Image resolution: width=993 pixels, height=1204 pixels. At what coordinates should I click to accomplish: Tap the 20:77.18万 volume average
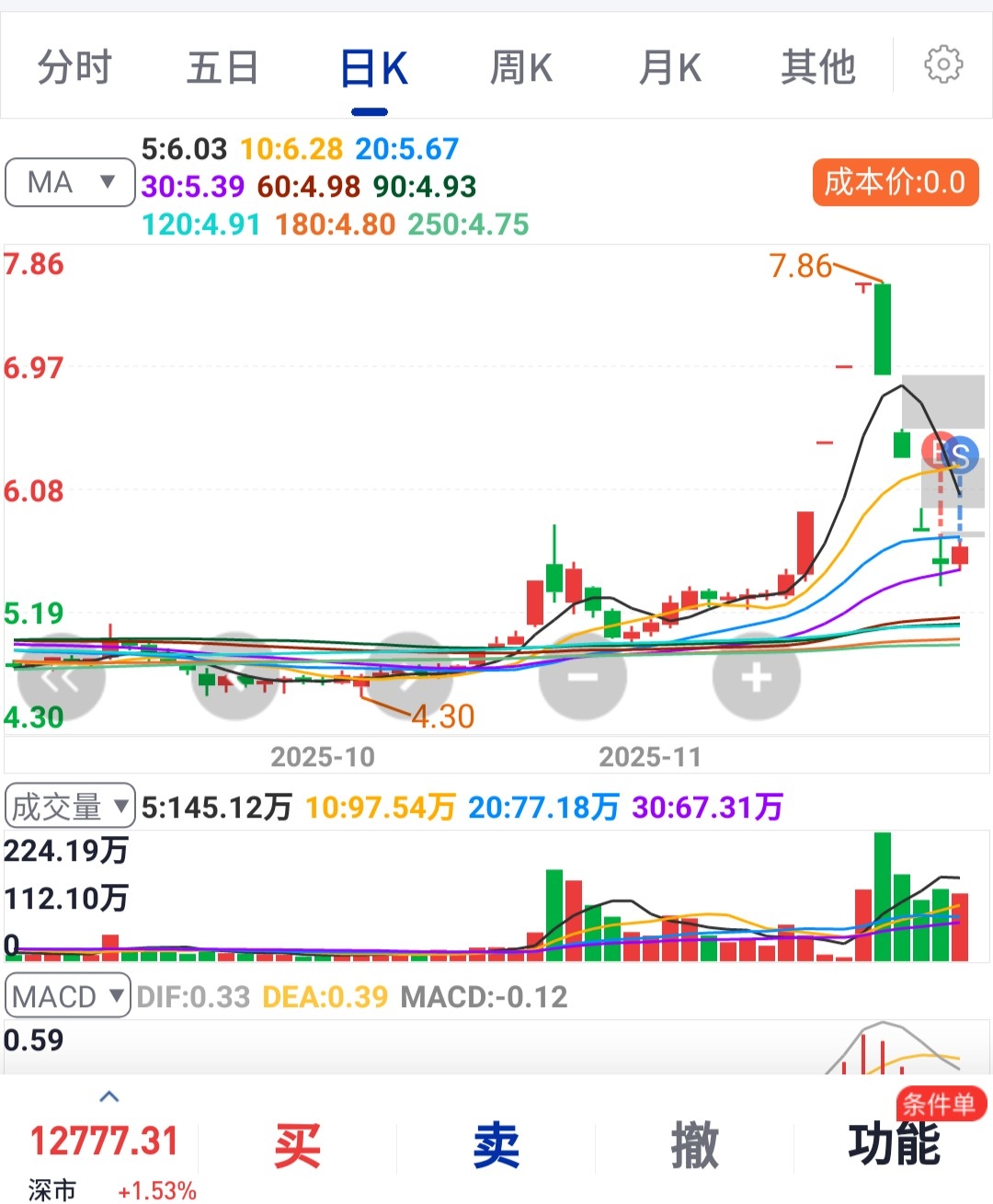[544, 808]
